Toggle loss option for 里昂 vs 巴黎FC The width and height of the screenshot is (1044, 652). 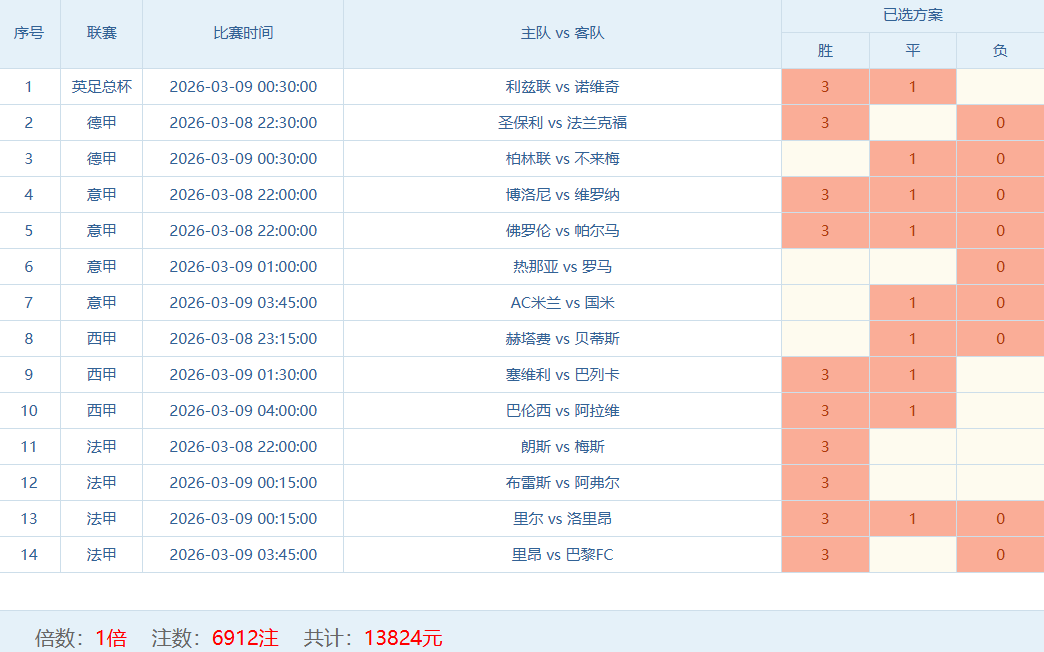click(x=1000, y=555)
